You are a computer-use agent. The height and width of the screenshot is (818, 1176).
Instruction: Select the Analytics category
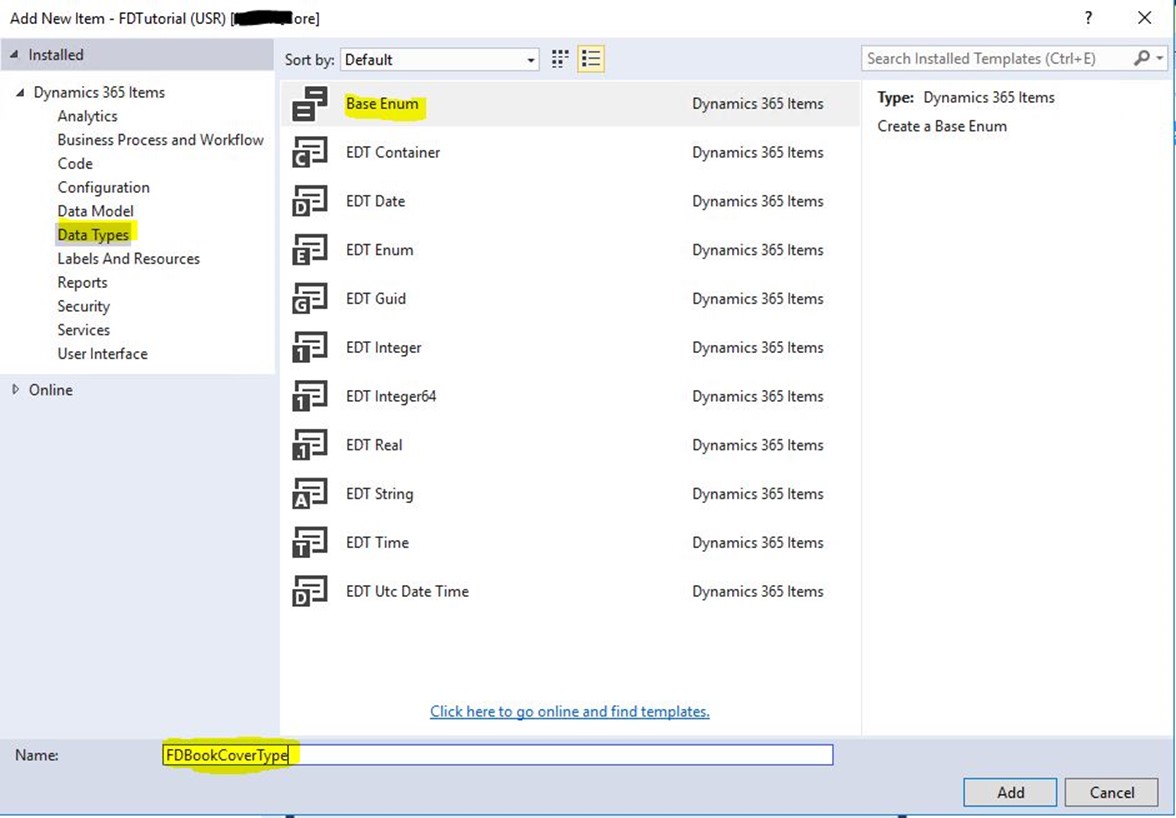tap(87, 116)
